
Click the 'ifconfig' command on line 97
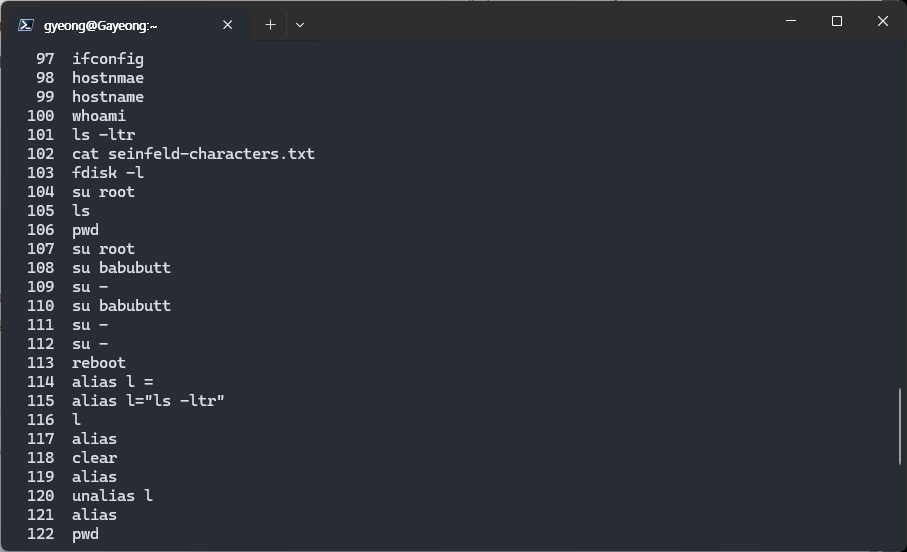coord(108,59)
